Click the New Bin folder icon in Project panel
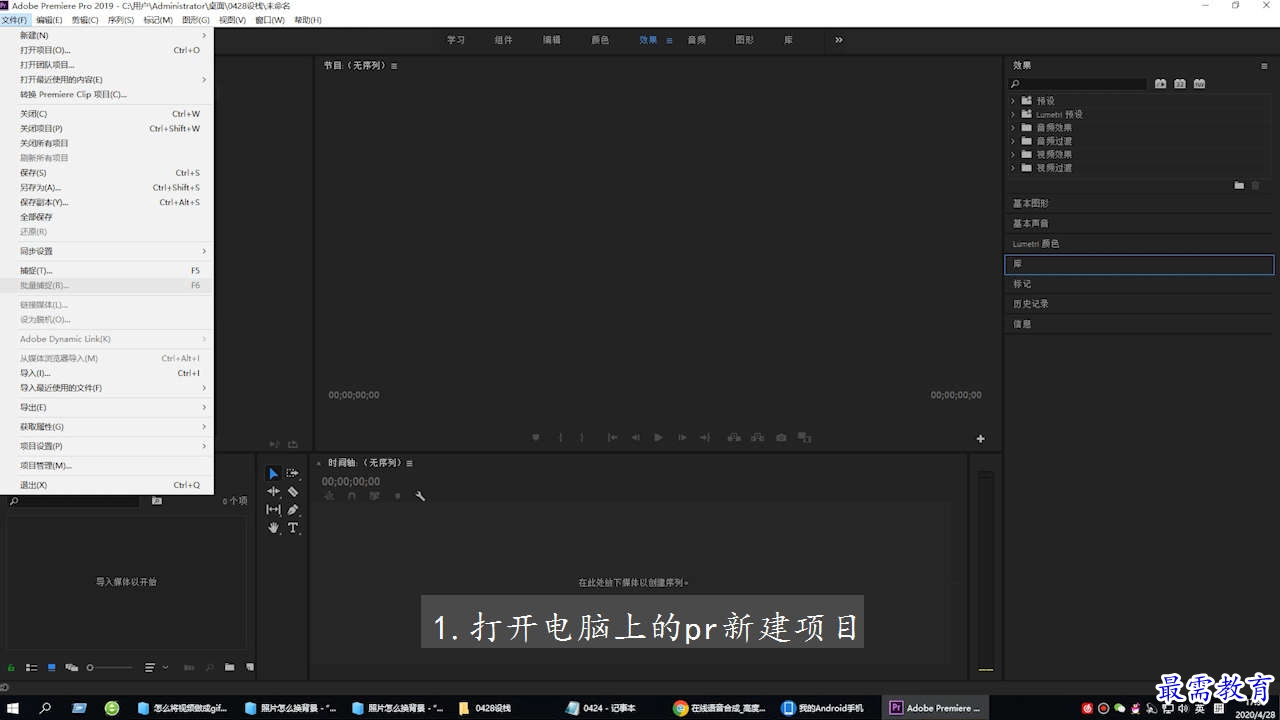 (229, 667)
